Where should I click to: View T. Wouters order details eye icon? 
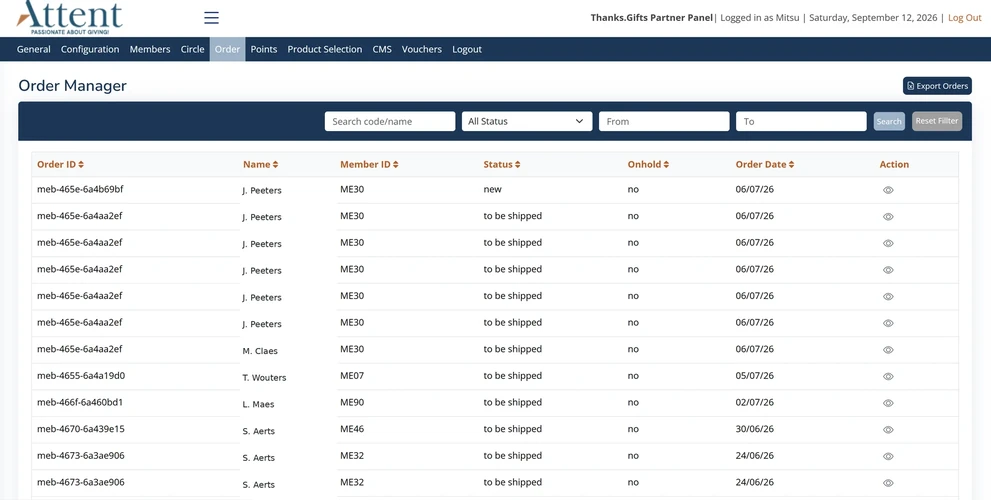click(888, 376)
